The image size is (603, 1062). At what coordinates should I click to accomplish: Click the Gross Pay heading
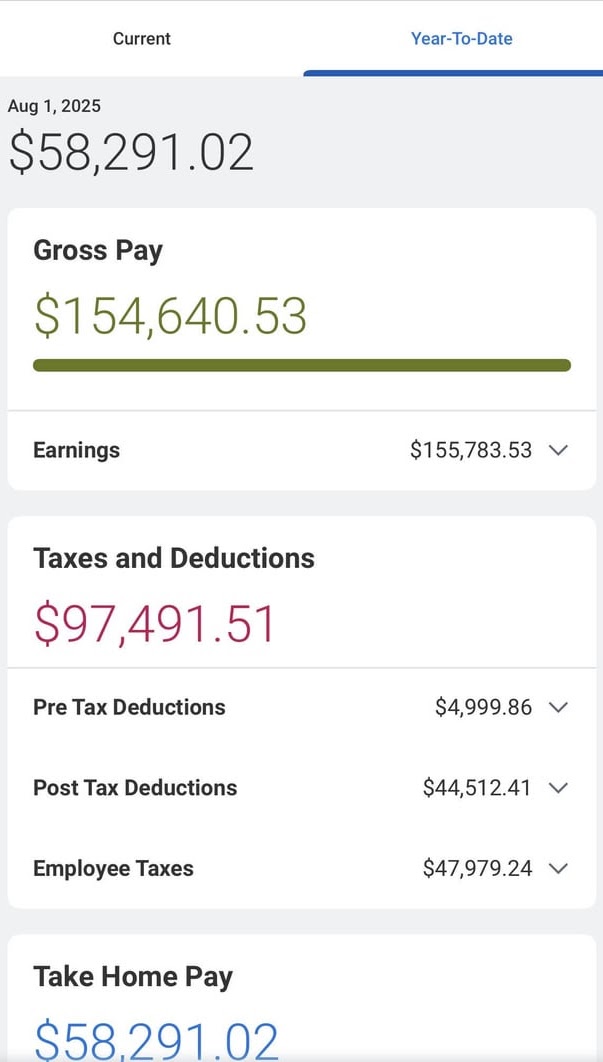click(98, 251)
